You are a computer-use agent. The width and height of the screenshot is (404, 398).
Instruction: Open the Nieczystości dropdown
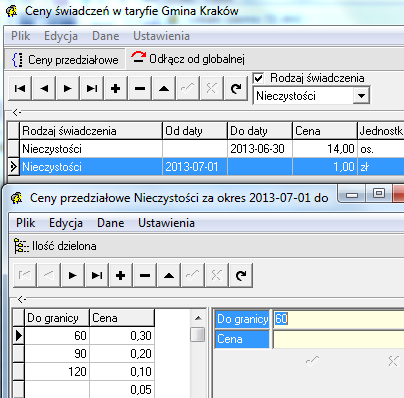(361, 96)
